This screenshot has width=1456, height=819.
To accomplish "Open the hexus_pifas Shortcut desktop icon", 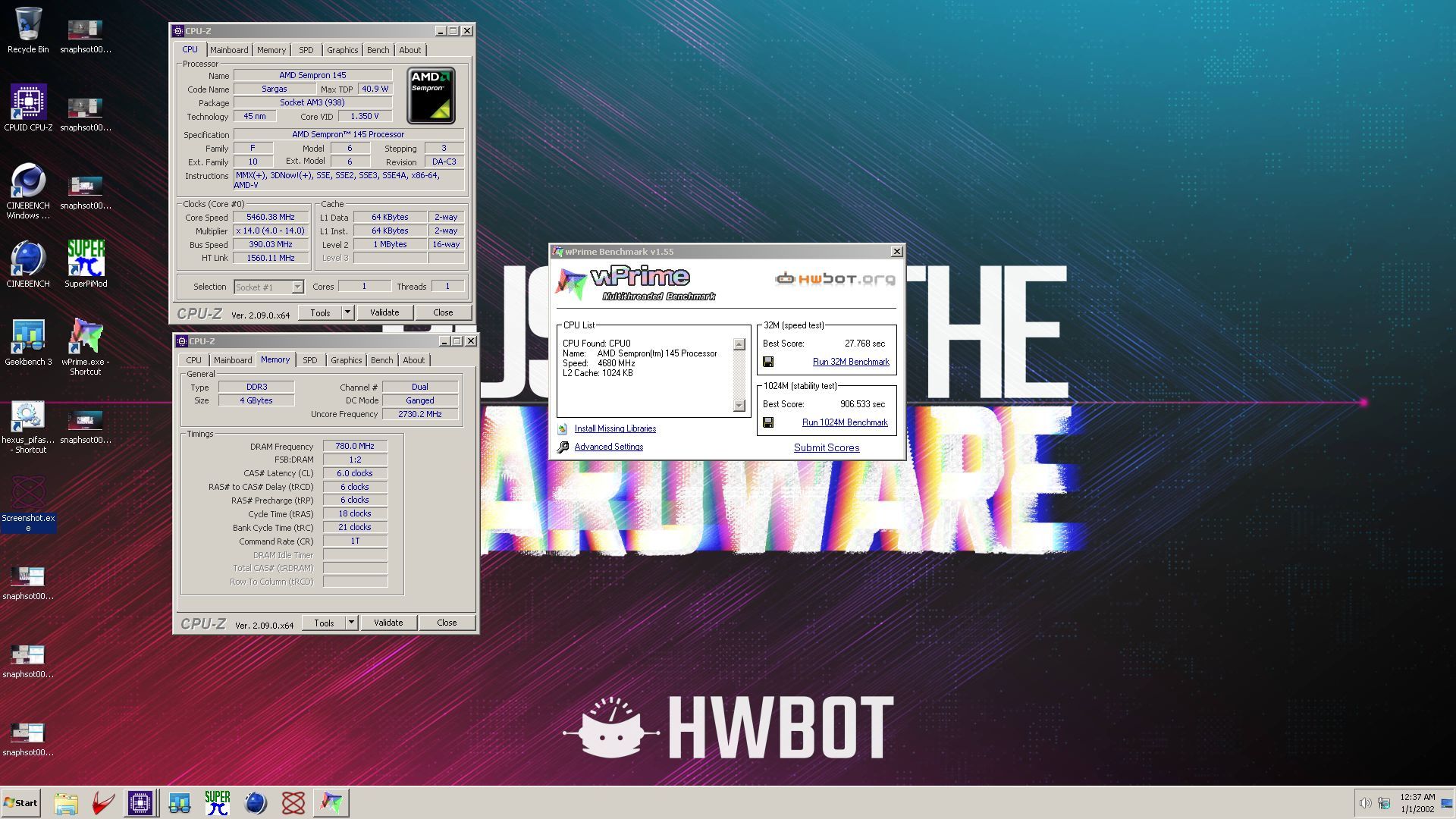I will point(28,426).
